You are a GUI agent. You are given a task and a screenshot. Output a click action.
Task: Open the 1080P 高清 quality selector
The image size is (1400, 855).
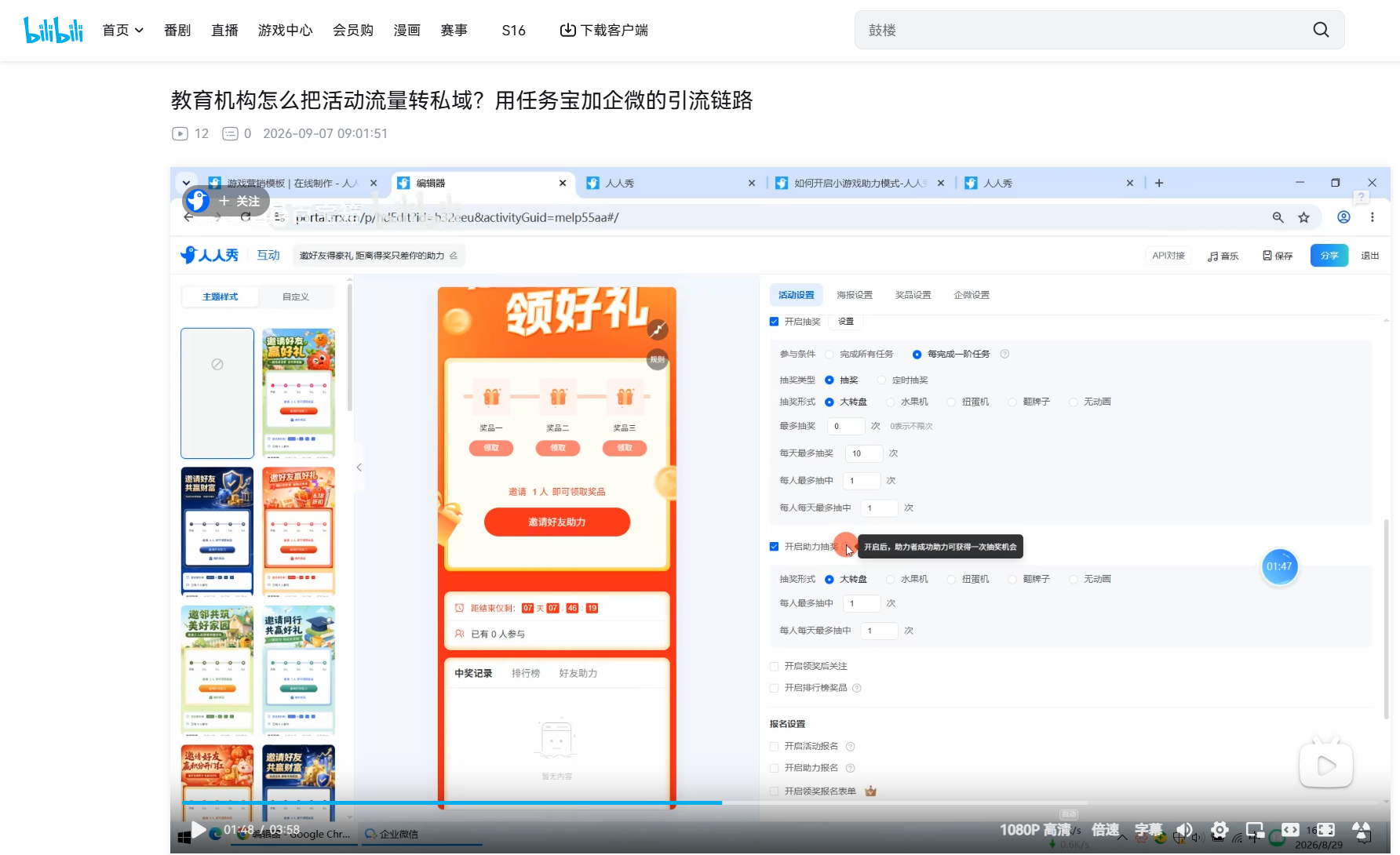pos(1035,830)
